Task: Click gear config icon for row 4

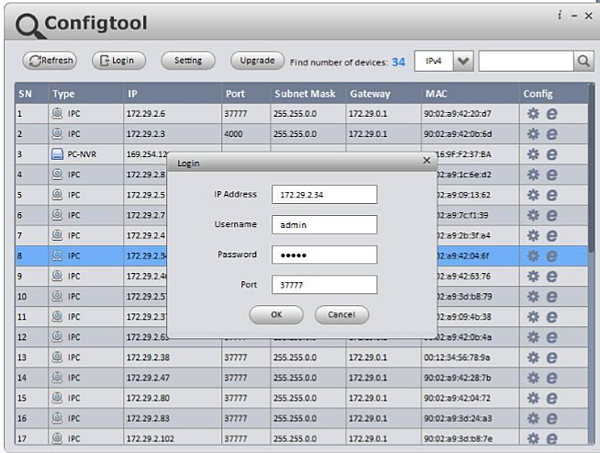Action: pos(533,174)
